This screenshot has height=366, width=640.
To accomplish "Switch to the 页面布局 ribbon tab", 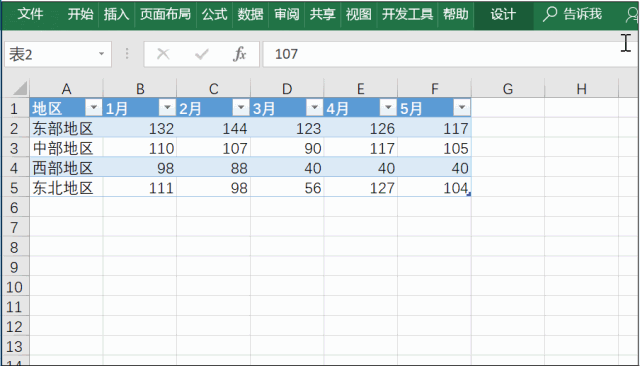I will (165, 14).
